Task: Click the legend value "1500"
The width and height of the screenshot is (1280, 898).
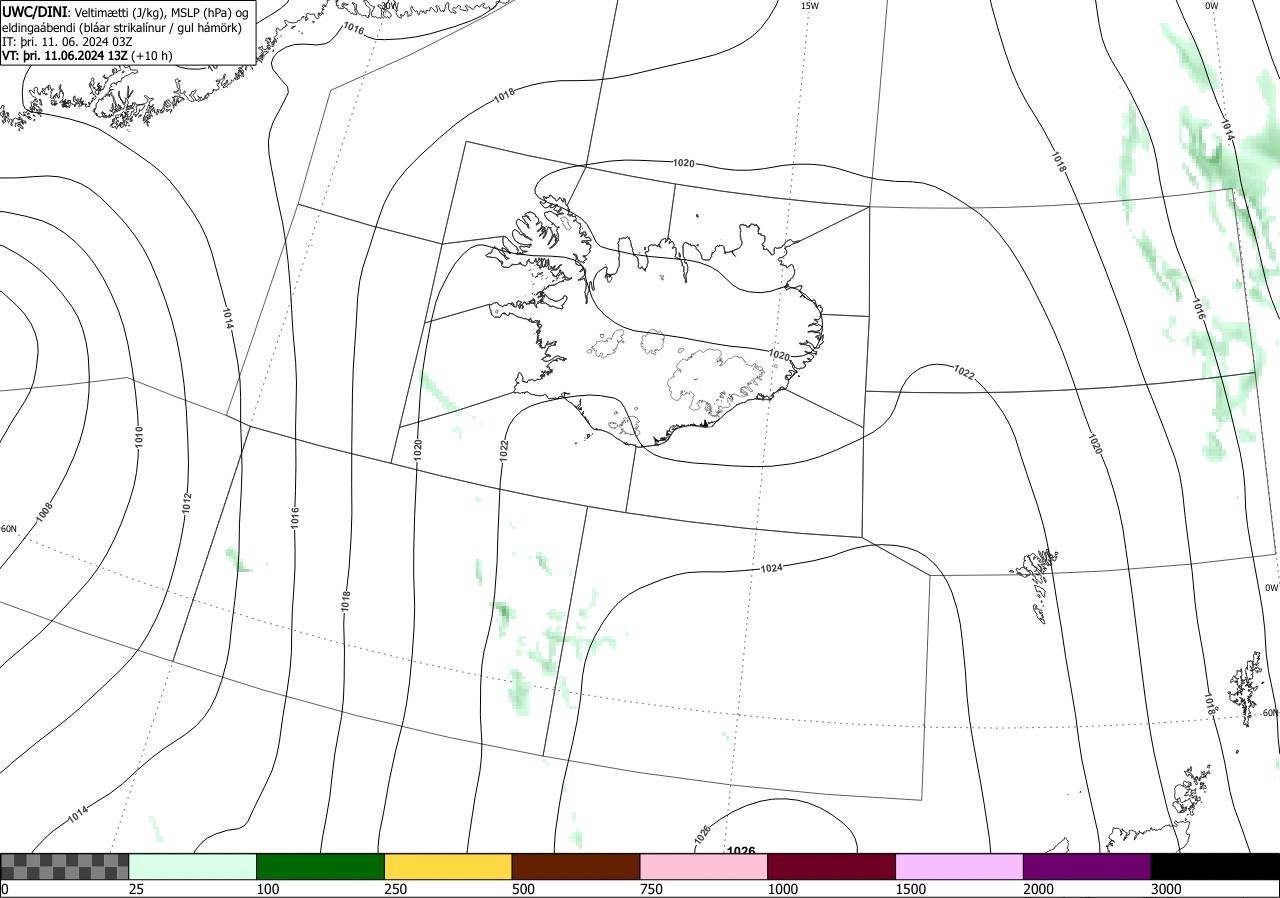Action: (911, 889)
